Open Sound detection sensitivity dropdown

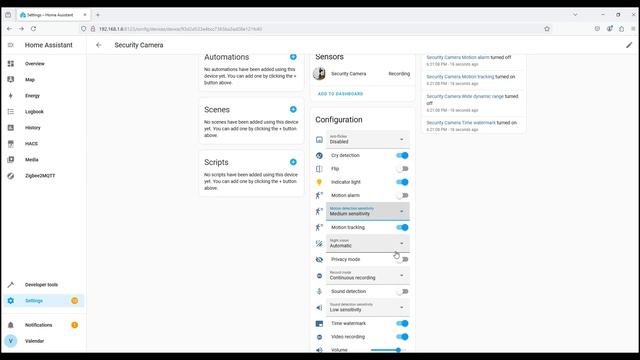(367, 307)
